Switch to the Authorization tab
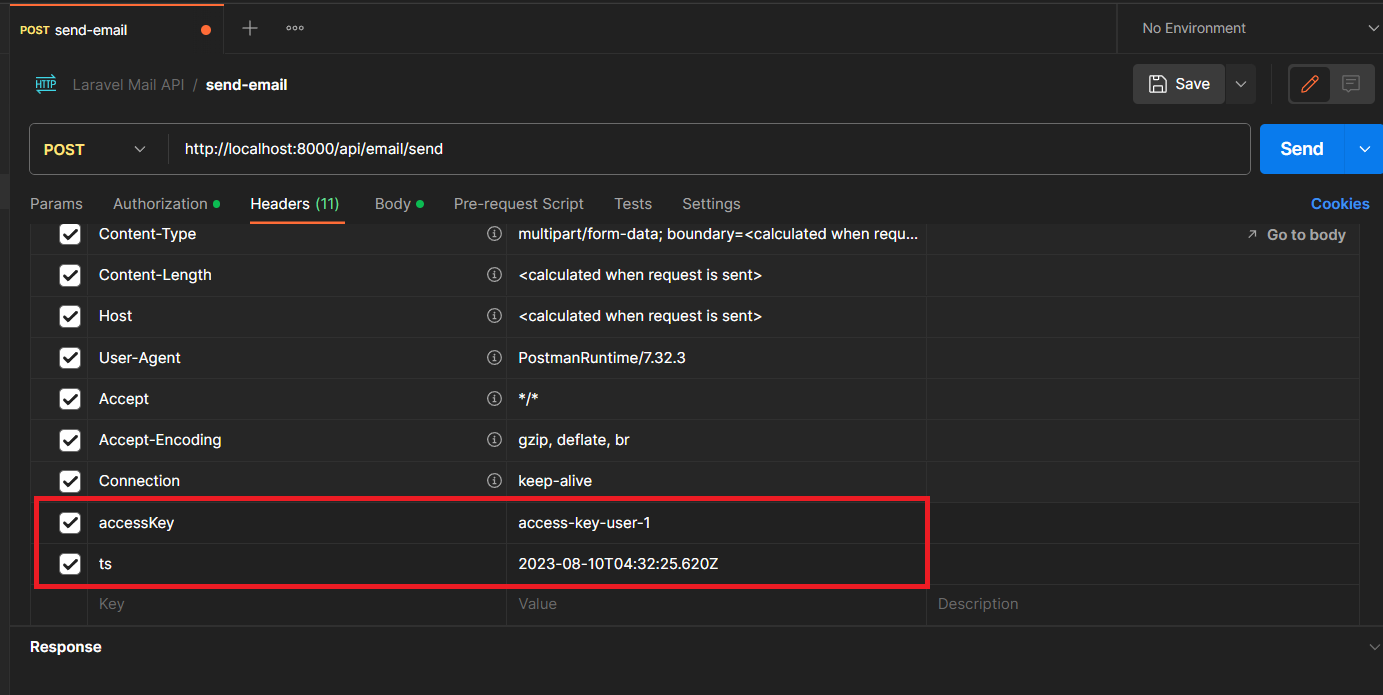This screenshot has width=1383, height=695. [x=166, y=204]
